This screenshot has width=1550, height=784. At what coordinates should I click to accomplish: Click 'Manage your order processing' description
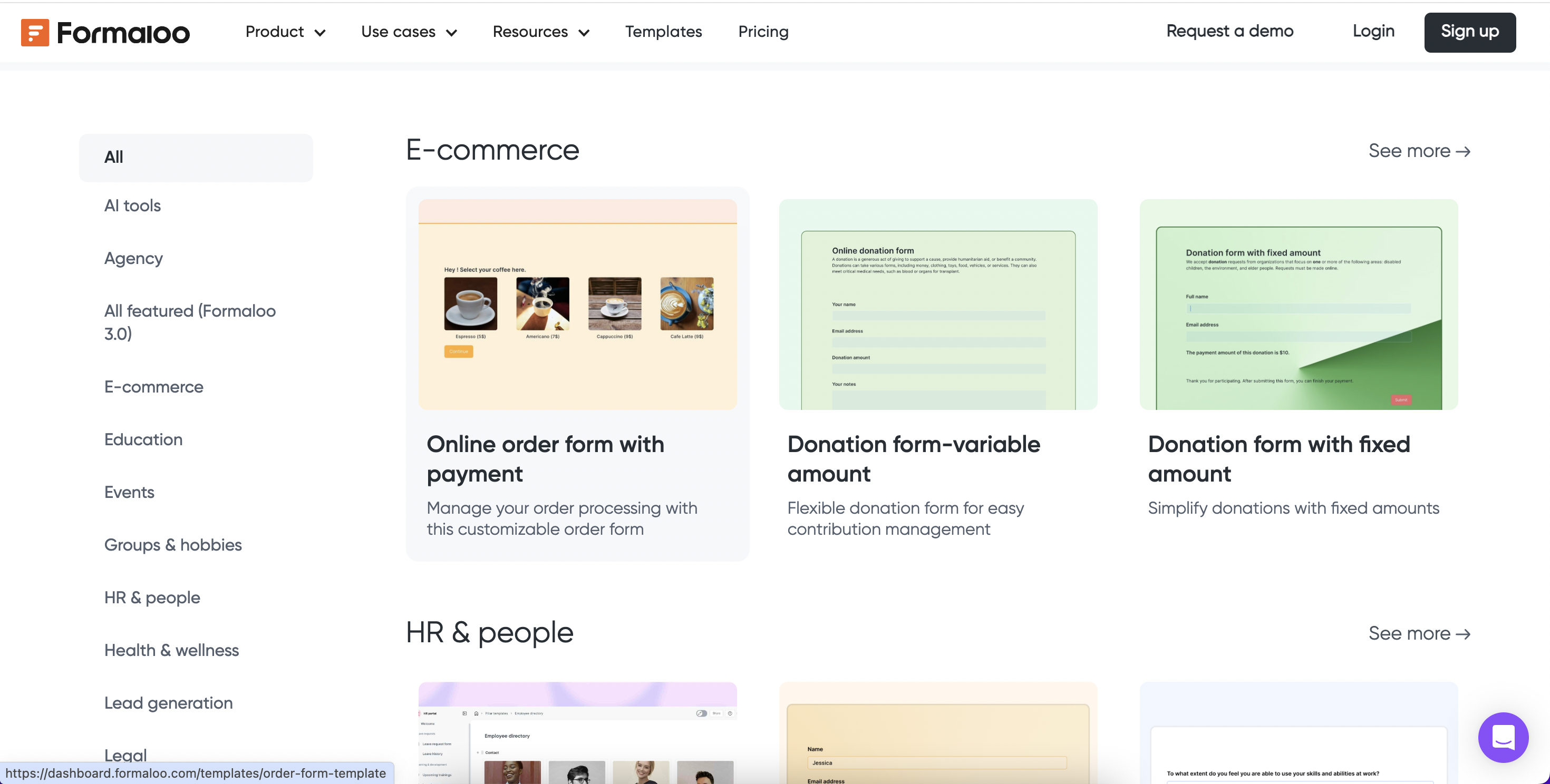[562, 519]
